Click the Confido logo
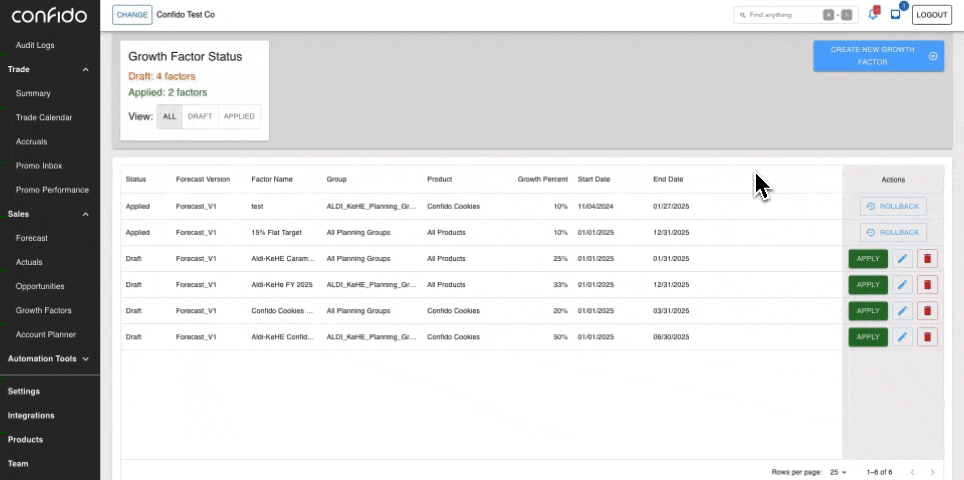The width and height of the screenshot is (964, 480). click(49, 15)
